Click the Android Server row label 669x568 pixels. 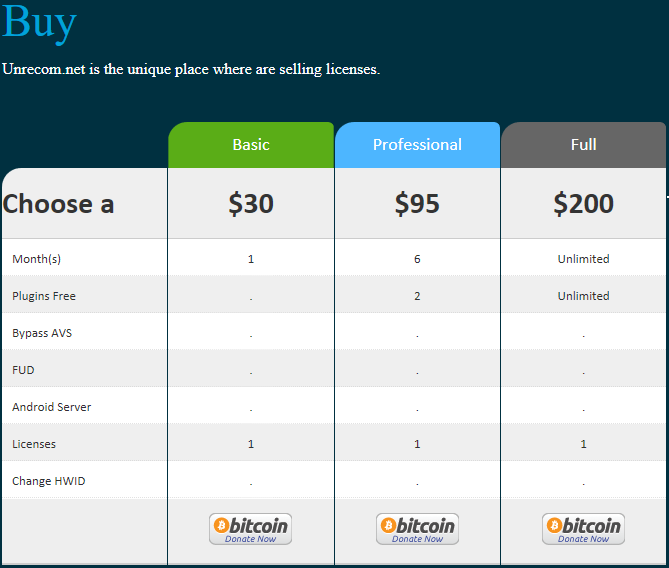[x=52, y=407]
